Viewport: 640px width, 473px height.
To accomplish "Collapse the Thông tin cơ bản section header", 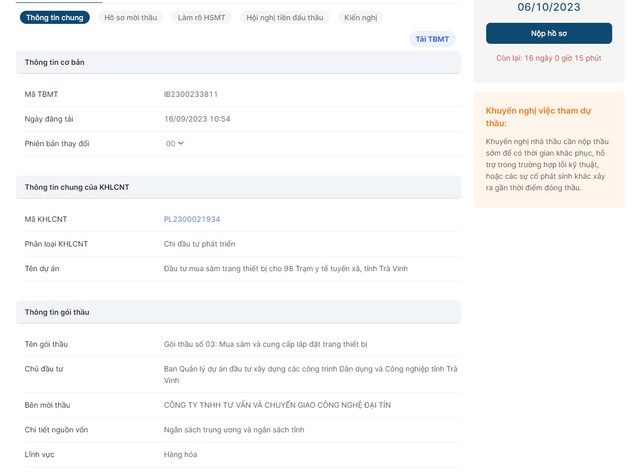I will 238,62.
